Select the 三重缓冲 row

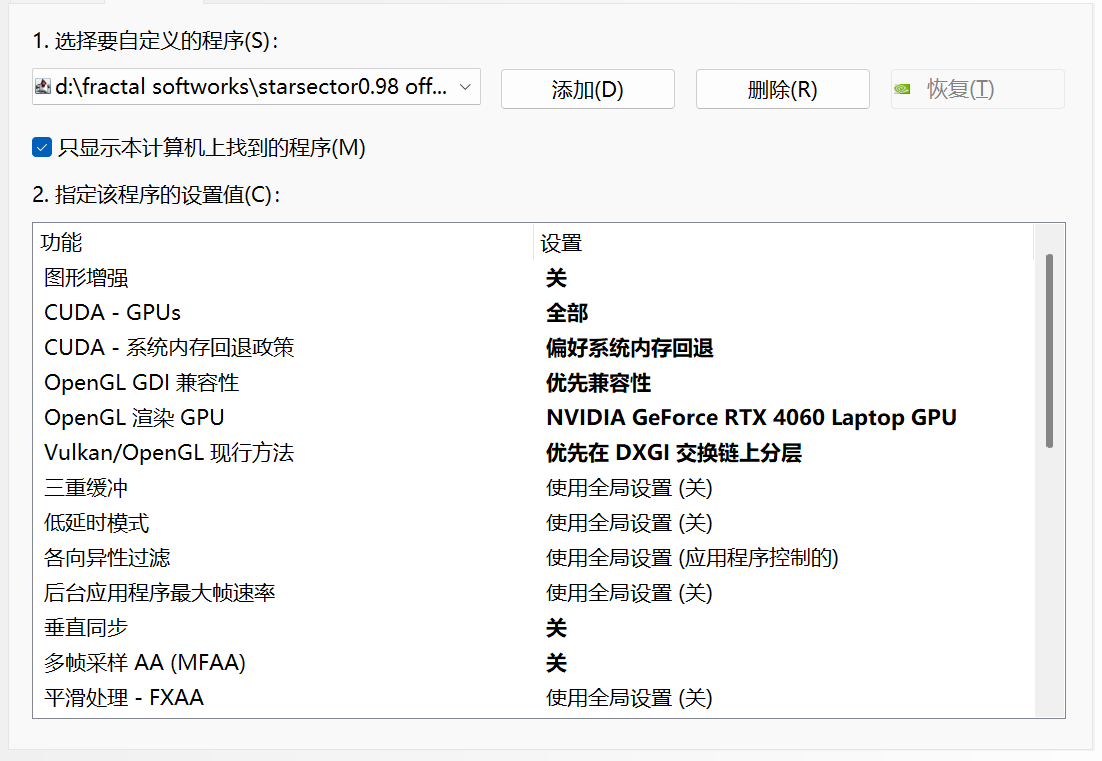click(x=533, y=488)
